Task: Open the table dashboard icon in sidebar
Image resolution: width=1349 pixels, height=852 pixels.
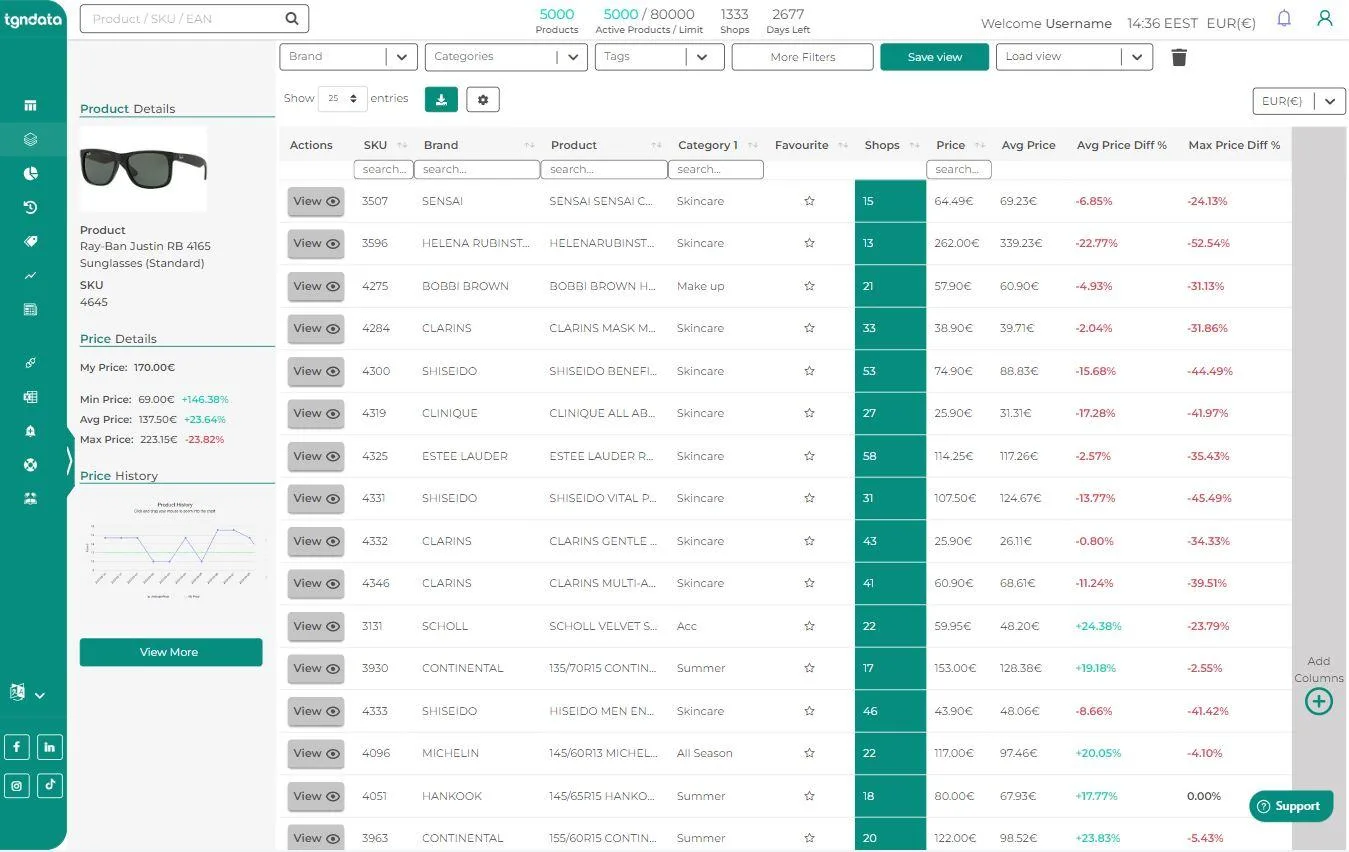Action: (x=30, y=105)
